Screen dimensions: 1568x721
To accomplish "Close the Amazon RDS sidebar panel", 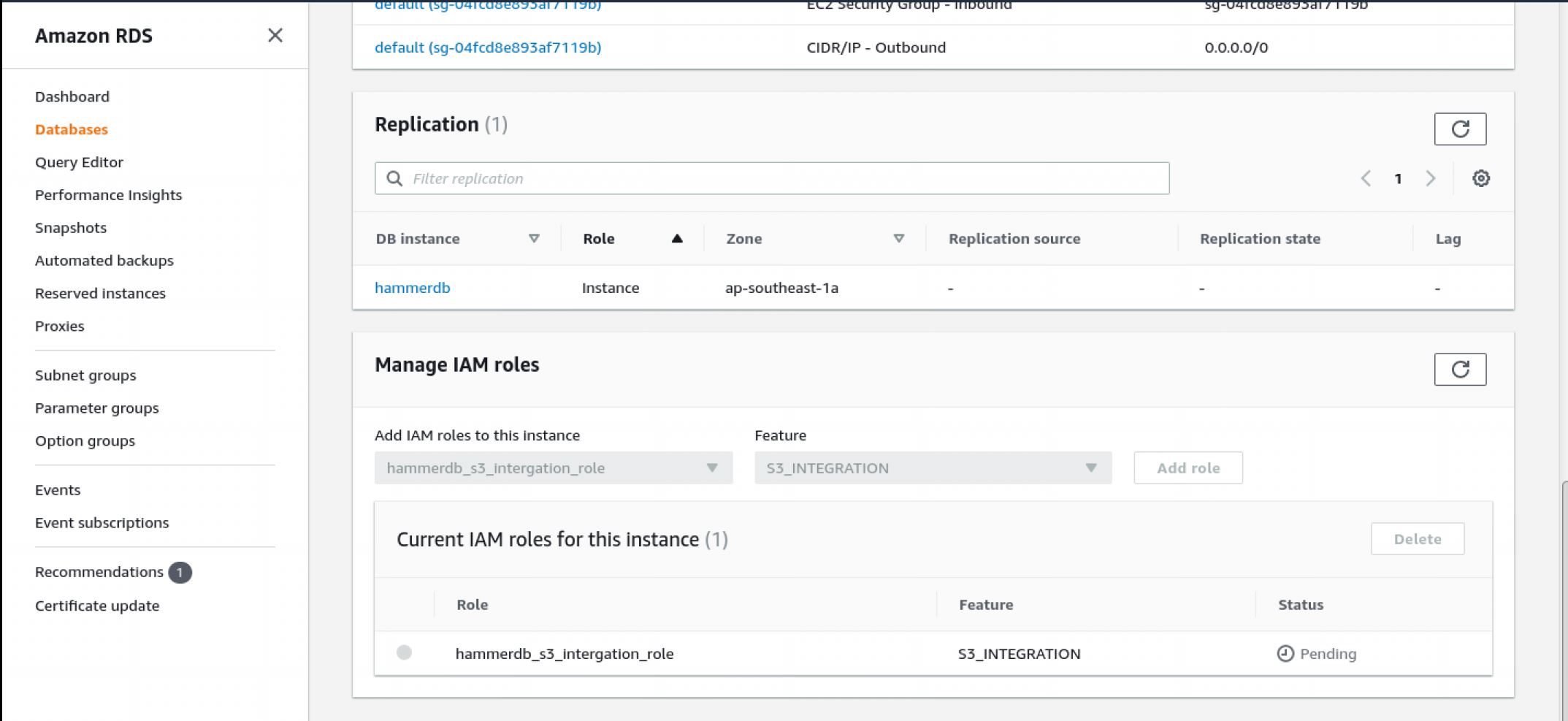I will pos(275,35).
